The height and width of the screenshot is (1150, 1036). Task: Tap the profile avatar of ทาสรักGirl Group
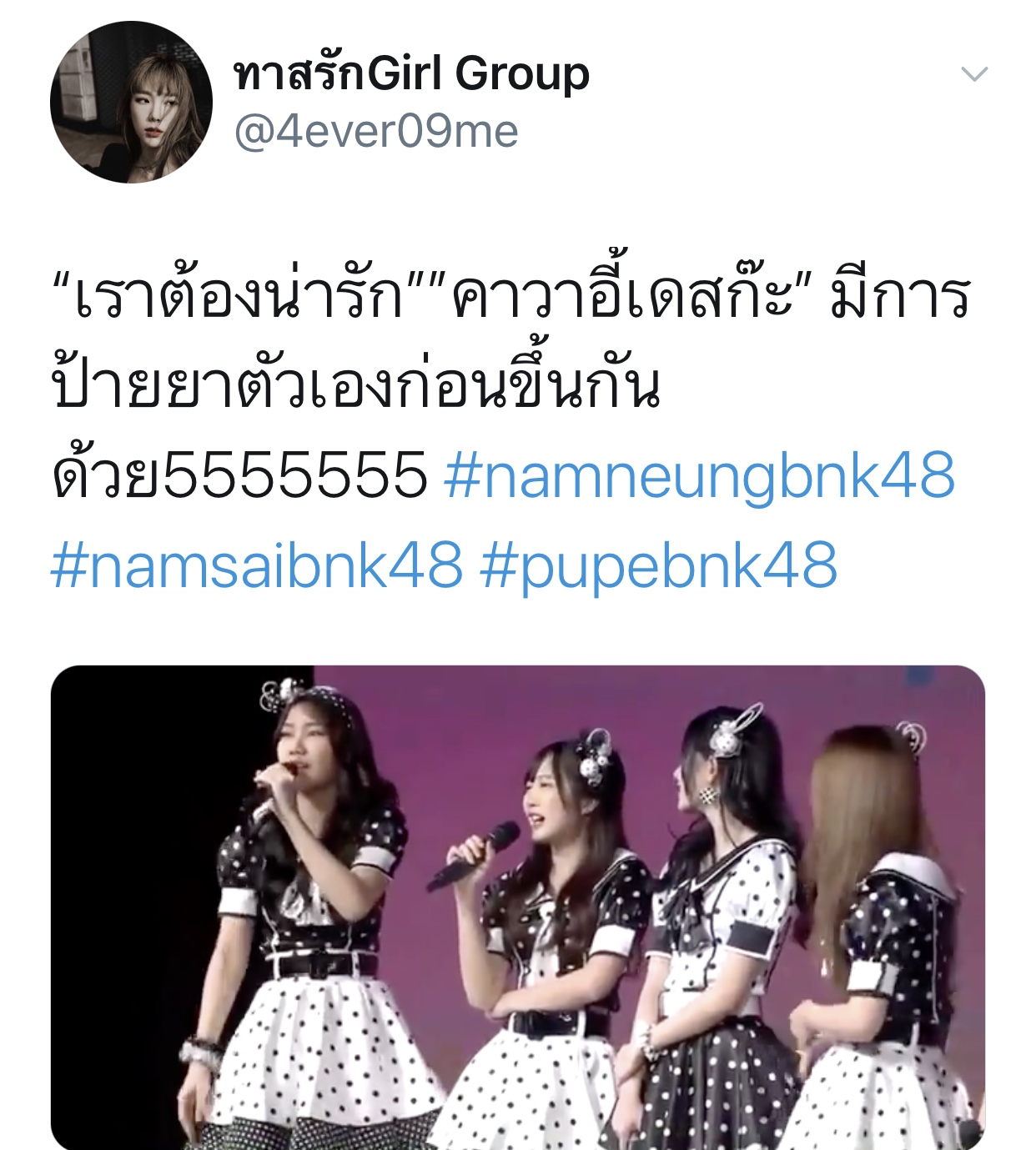131,102
